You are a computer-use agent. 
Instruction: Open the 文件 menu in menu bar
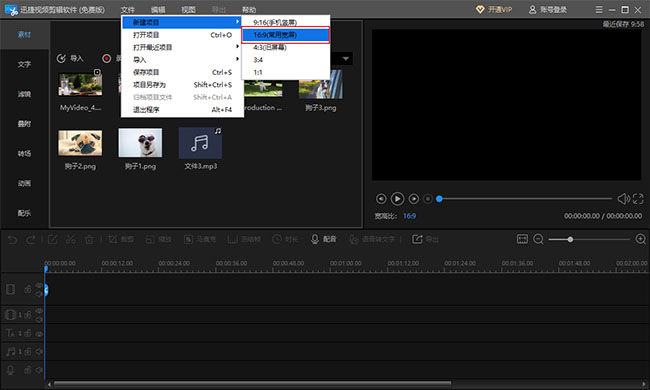pyautogui.click(x=127, y=10)
